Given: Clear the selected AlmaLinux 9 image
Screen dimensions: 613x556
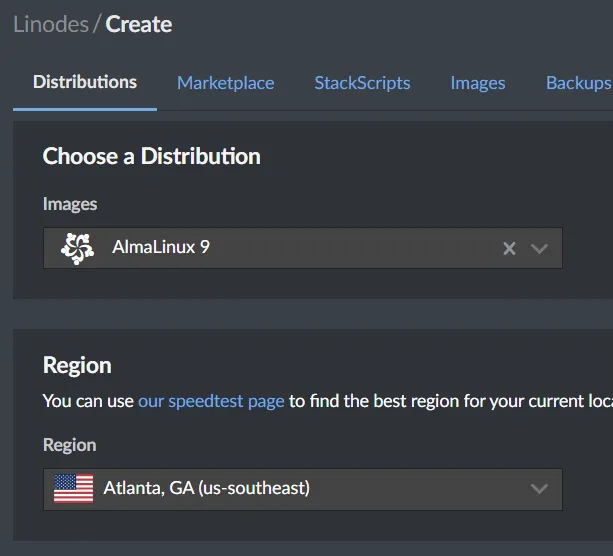Looking at the screenshot, I should coord(509,248).
